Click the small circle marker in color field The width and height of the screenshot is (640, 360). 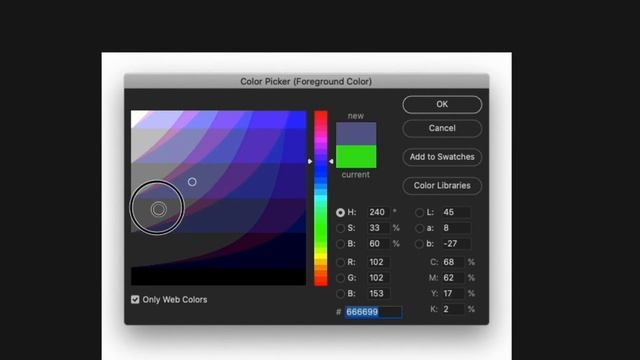pos(192,182)
